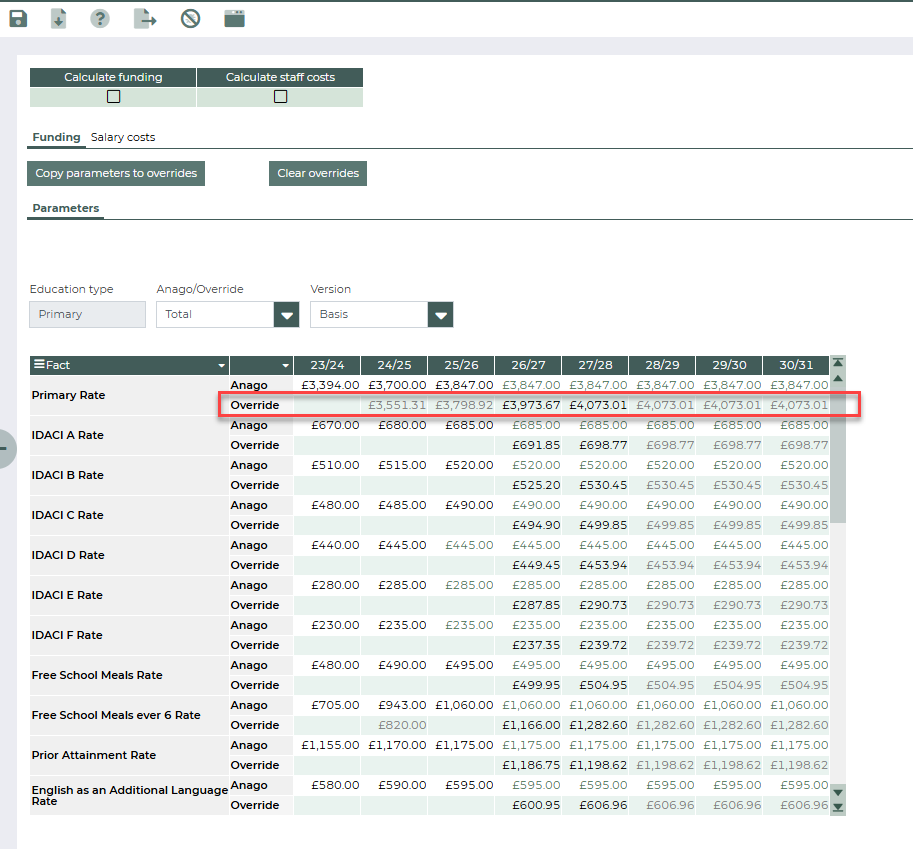Image resolution: width=913 pixels, height=849 pixels.
Task: Jump to top using table scroll-top arrow
Action: (x=838, y=363)
